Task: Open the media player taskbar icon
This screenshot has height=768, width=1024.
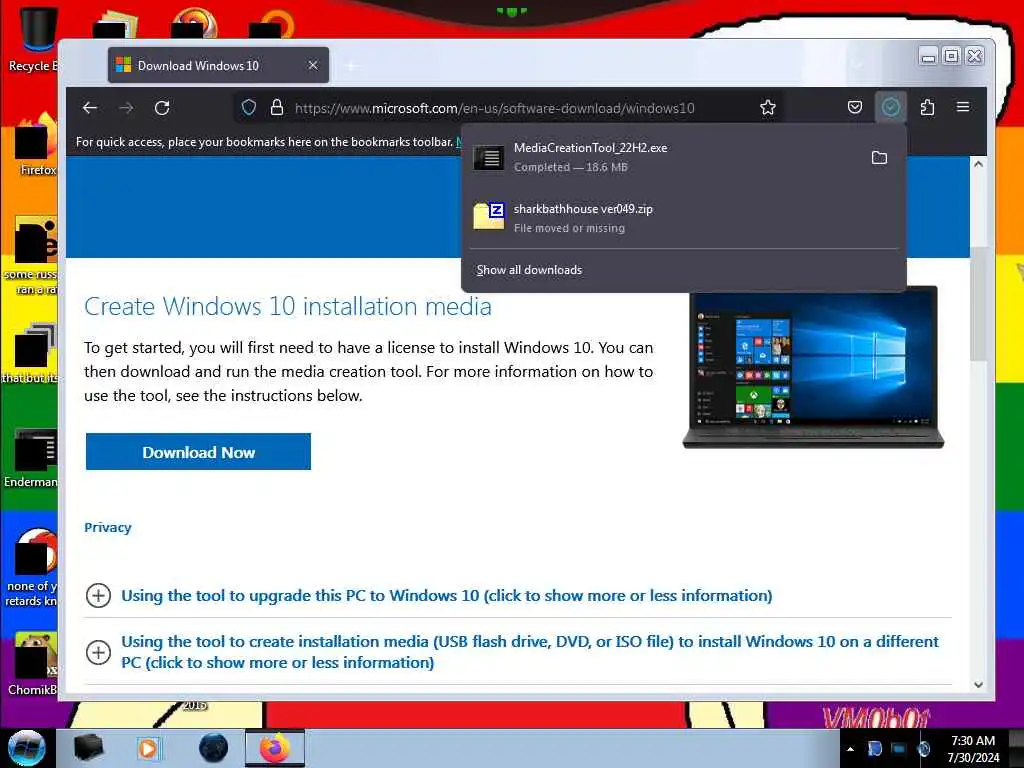Action: (148, 749)
